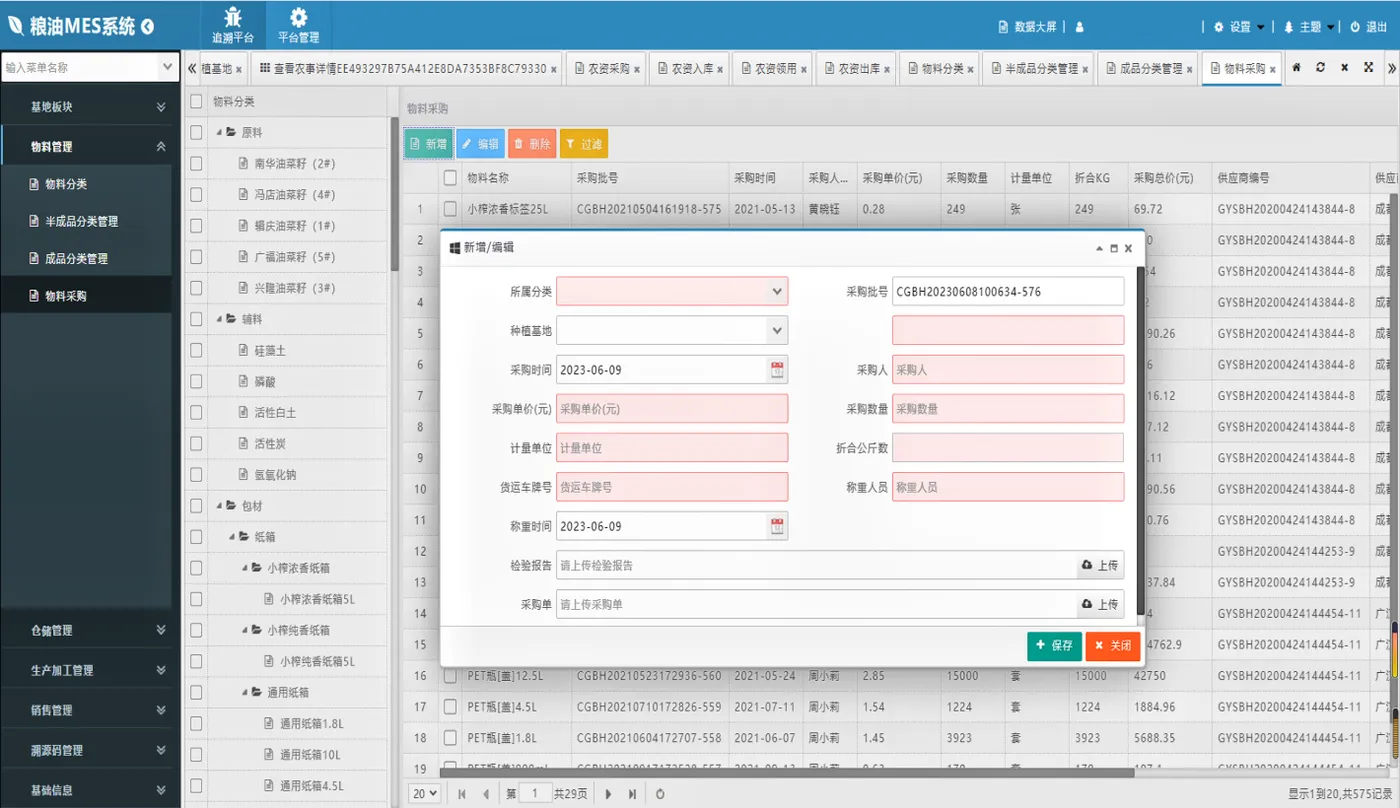Screen dimensions: 1400x808
Task: Save the form with 保存 button
Action: (x=1054, y=646)
